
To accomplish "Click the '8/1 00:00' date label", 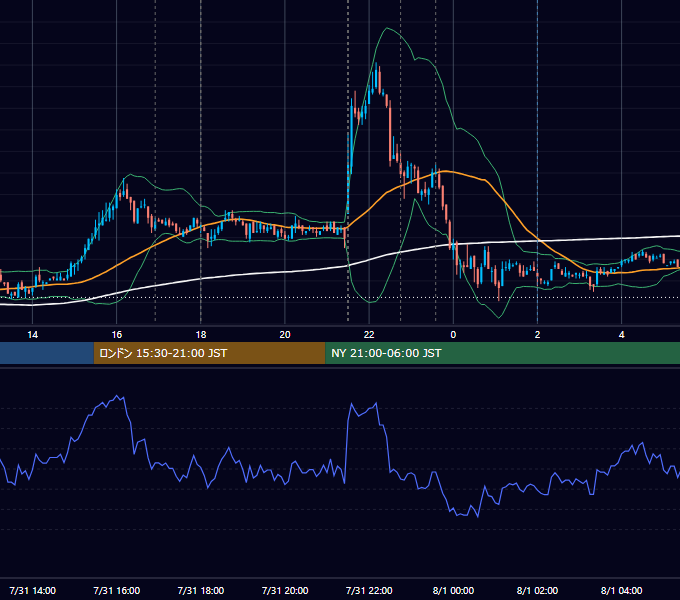I will point(453,590).
